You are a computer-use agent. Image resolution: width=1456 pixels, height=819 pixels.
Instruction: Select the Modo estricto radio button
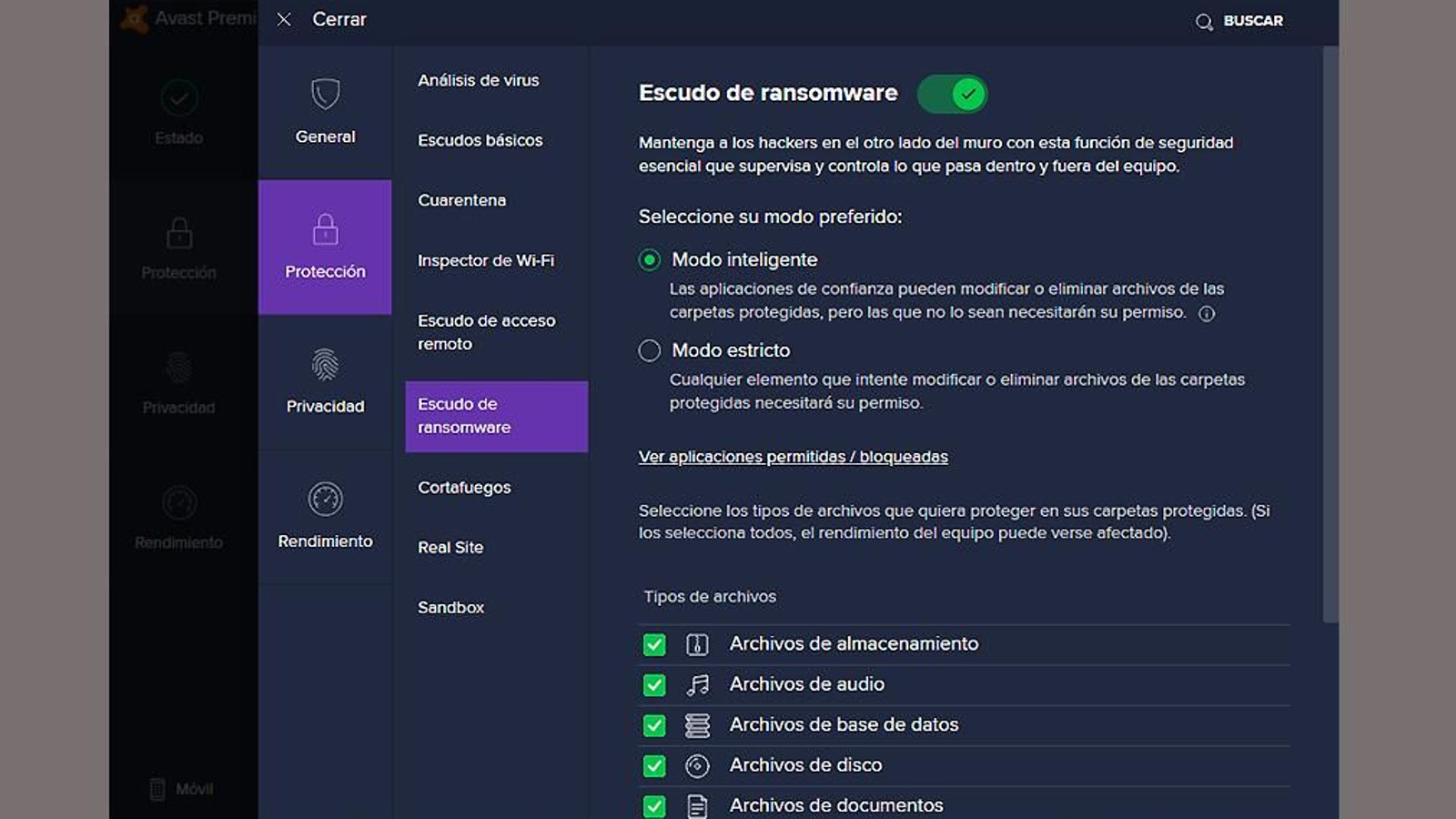point(649,350)
